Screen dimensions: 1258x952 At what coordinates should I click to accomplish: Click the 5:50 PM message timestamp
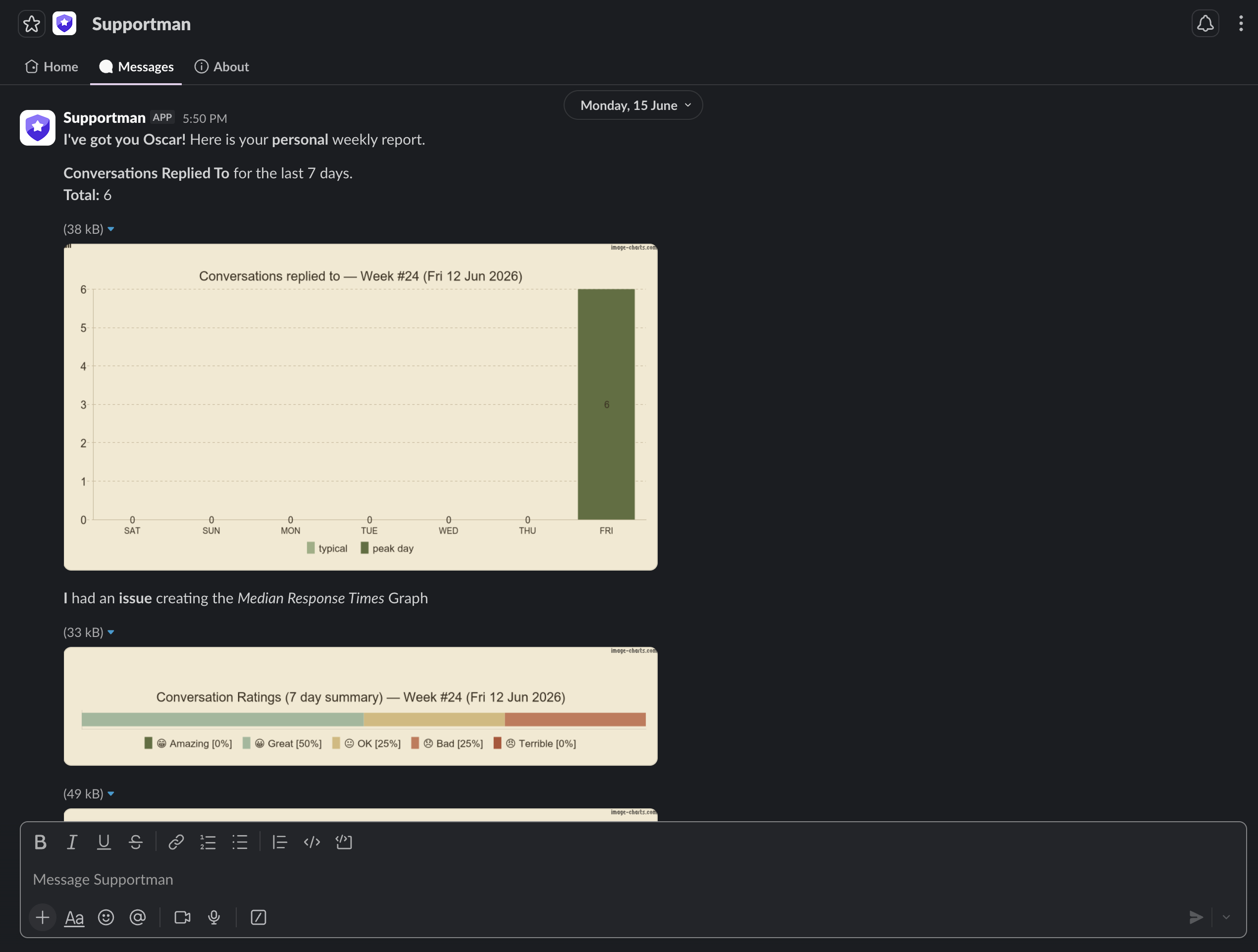tap(205, 118)
